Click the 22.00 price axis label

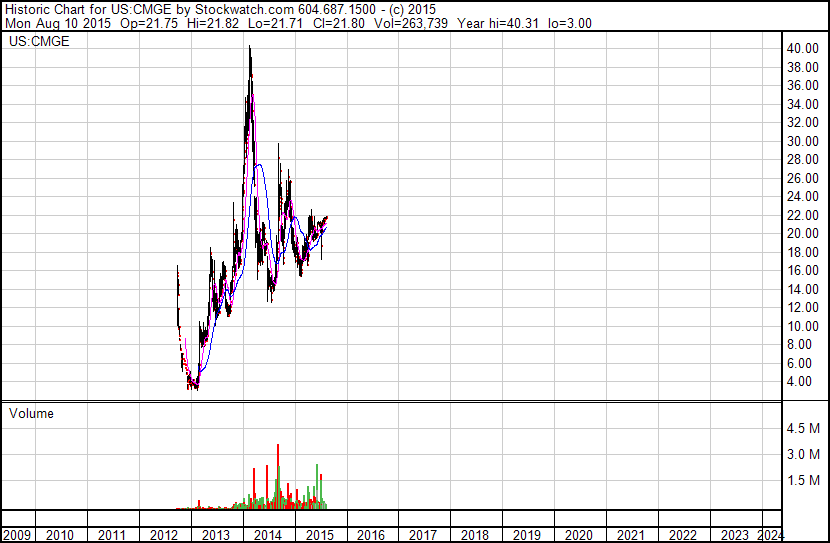pyautogui.click(x=802, y=215)
